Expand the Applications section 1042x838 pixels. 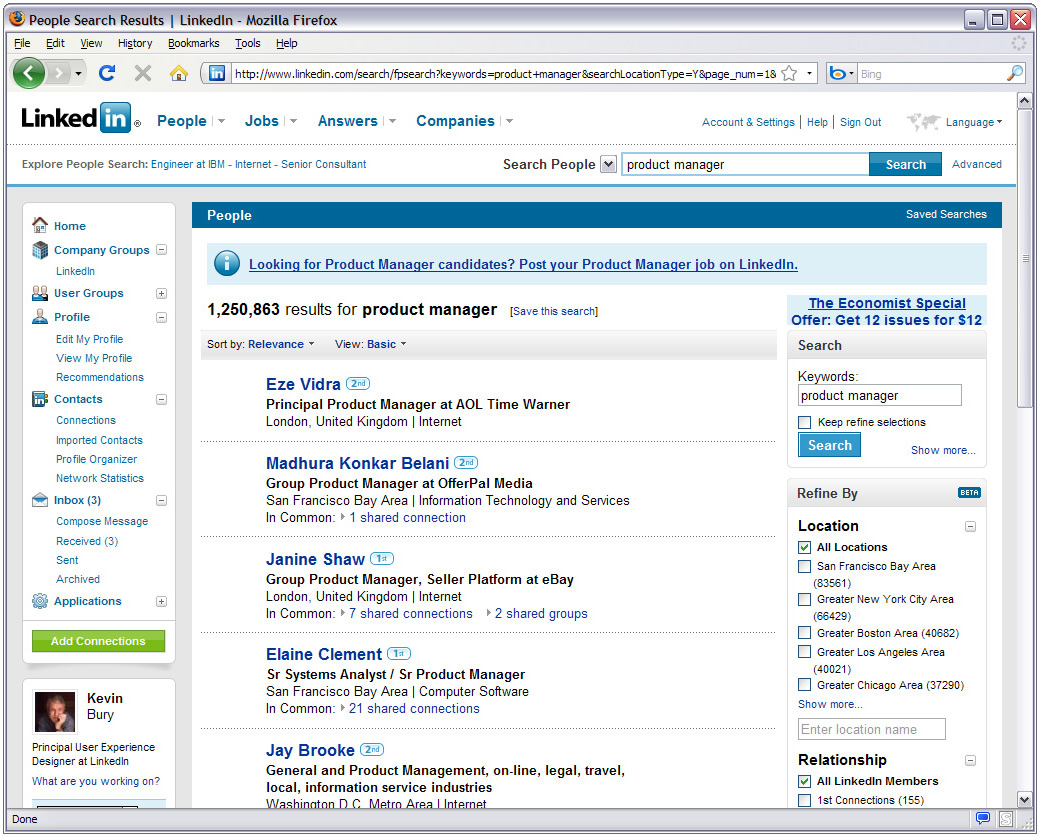pos(161,601)
